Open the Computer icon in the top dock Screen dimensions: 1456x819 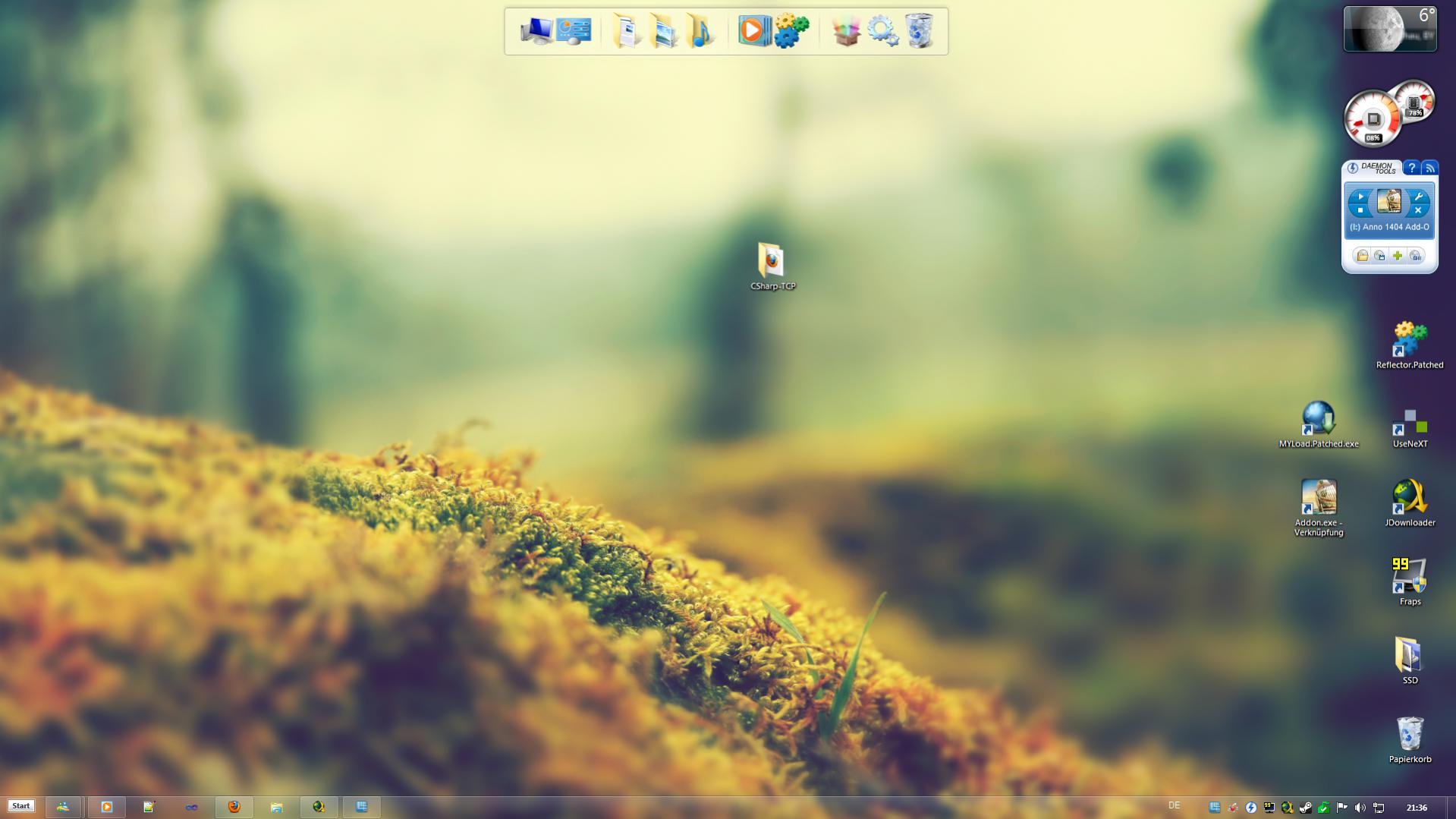[536, 31]
